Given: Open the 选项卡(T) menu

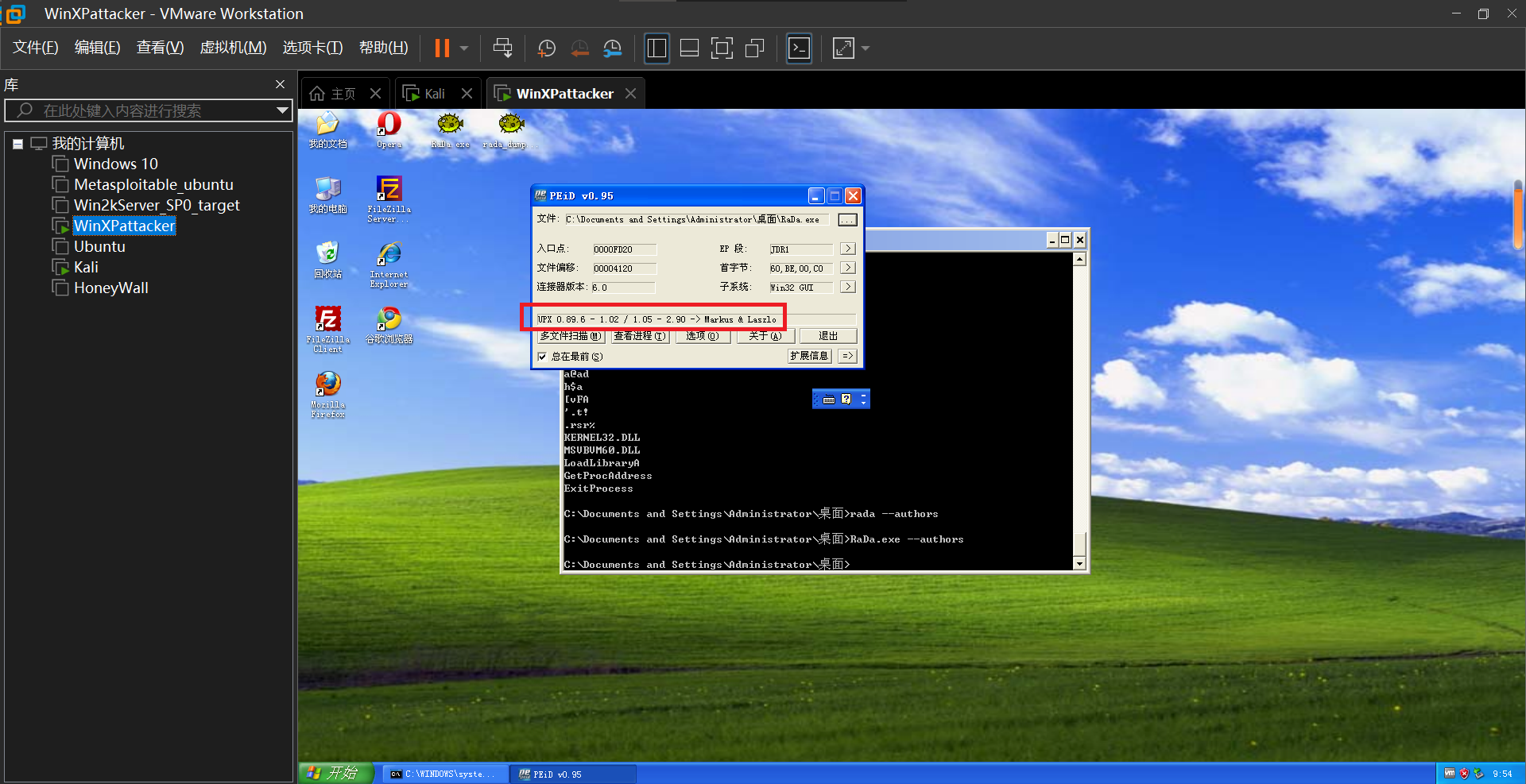Looking at the screenshot, I should [313, 48].
